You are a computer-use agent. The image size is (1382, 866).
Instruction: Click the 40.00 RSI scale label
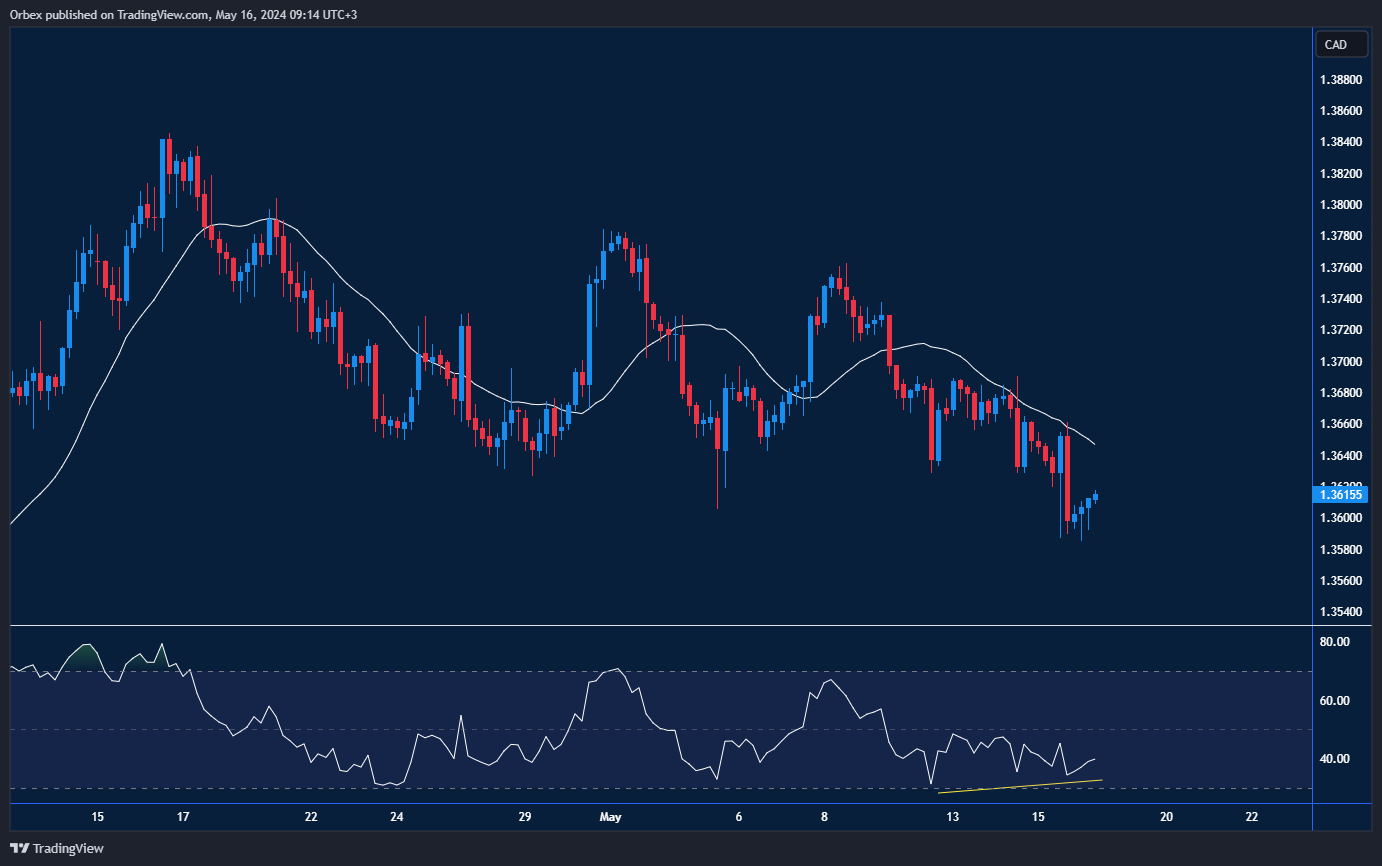1335,759
